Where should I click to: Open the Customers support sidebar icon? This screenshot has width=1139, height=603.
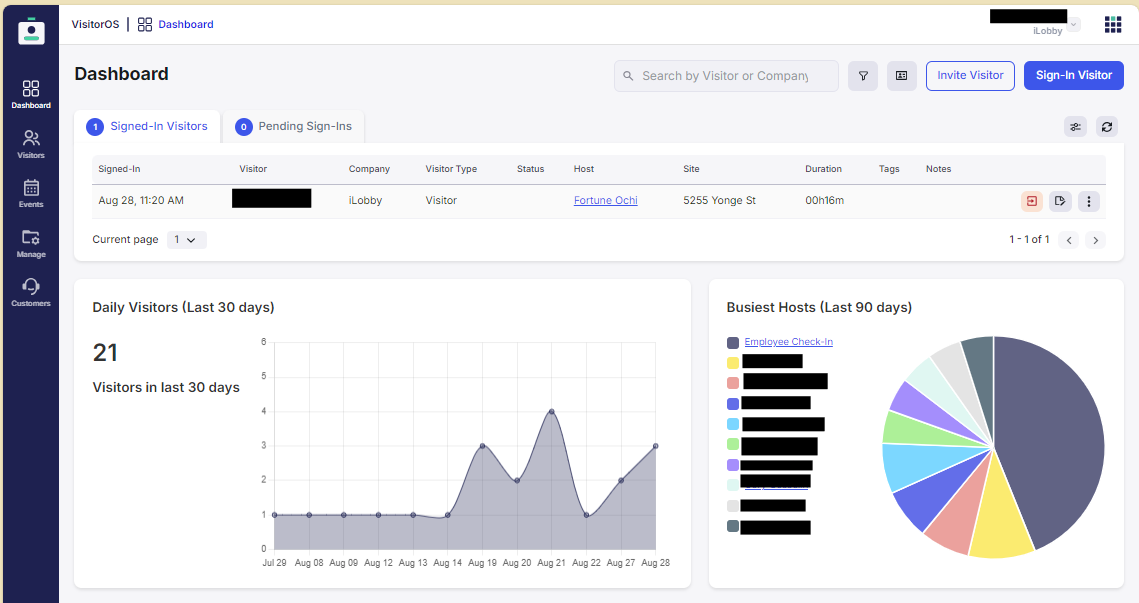[31, 293]
